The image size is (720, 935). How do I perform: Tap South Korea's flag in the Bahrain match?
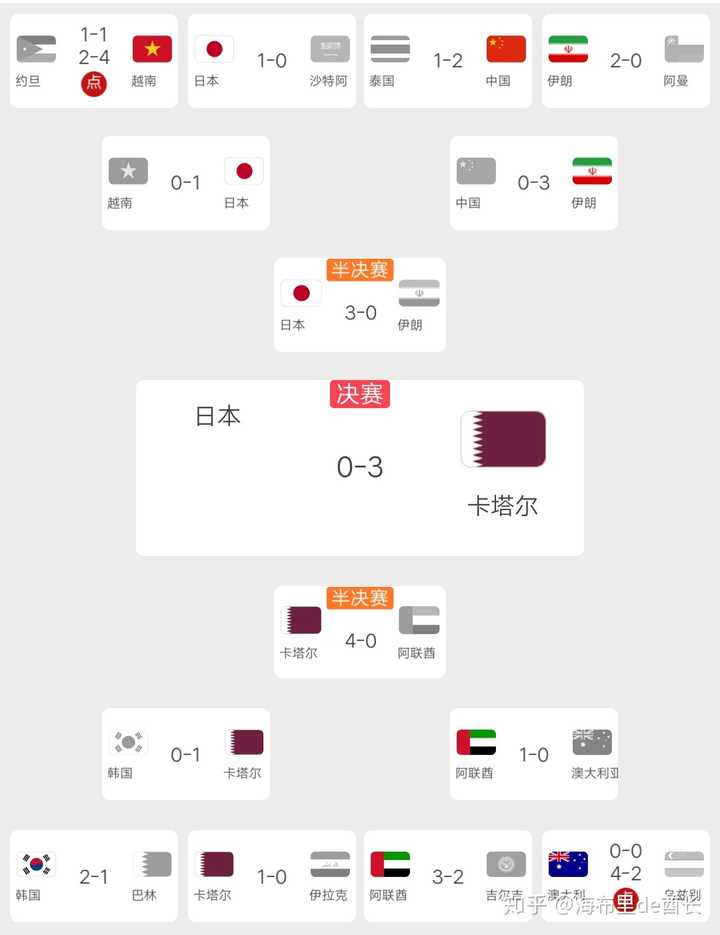coord(36,864)
